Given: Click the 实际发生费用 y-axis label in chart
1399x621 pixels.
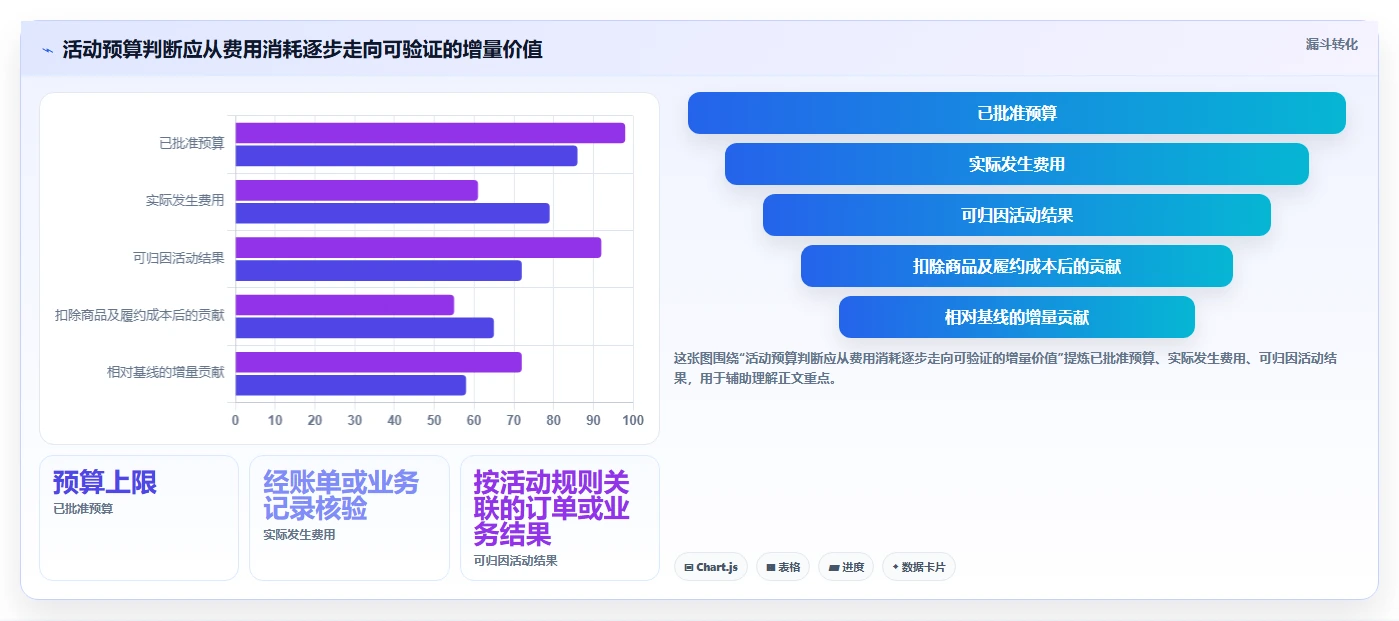Looking at the screenshot, I should click(185, 201).
